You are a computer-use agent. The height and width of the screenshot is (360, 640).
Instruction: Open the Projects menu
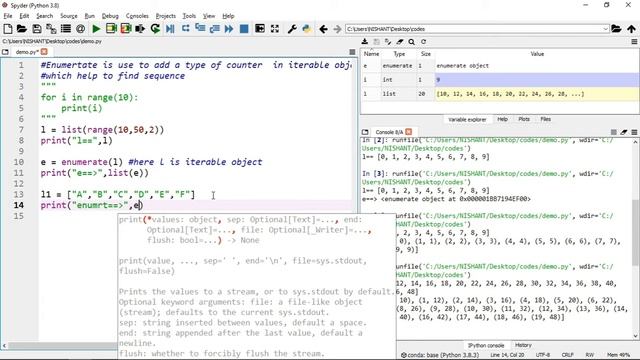[x=165, y=16]
